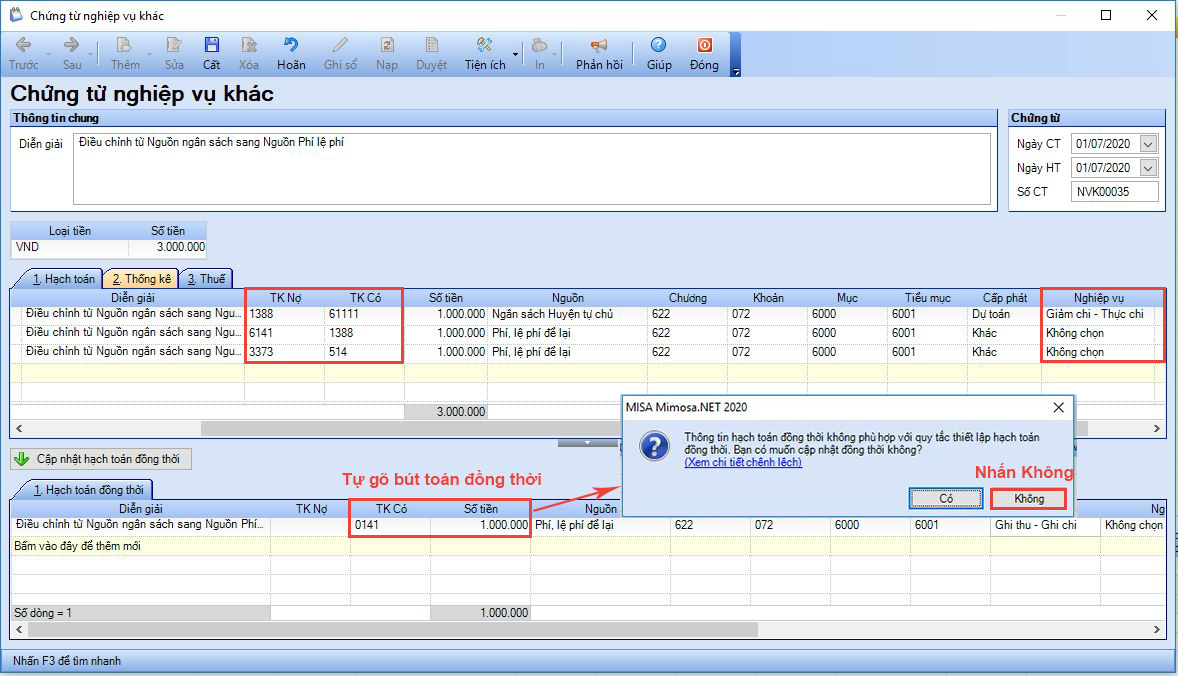Click the Diễn giải description text box

[532, 169]
